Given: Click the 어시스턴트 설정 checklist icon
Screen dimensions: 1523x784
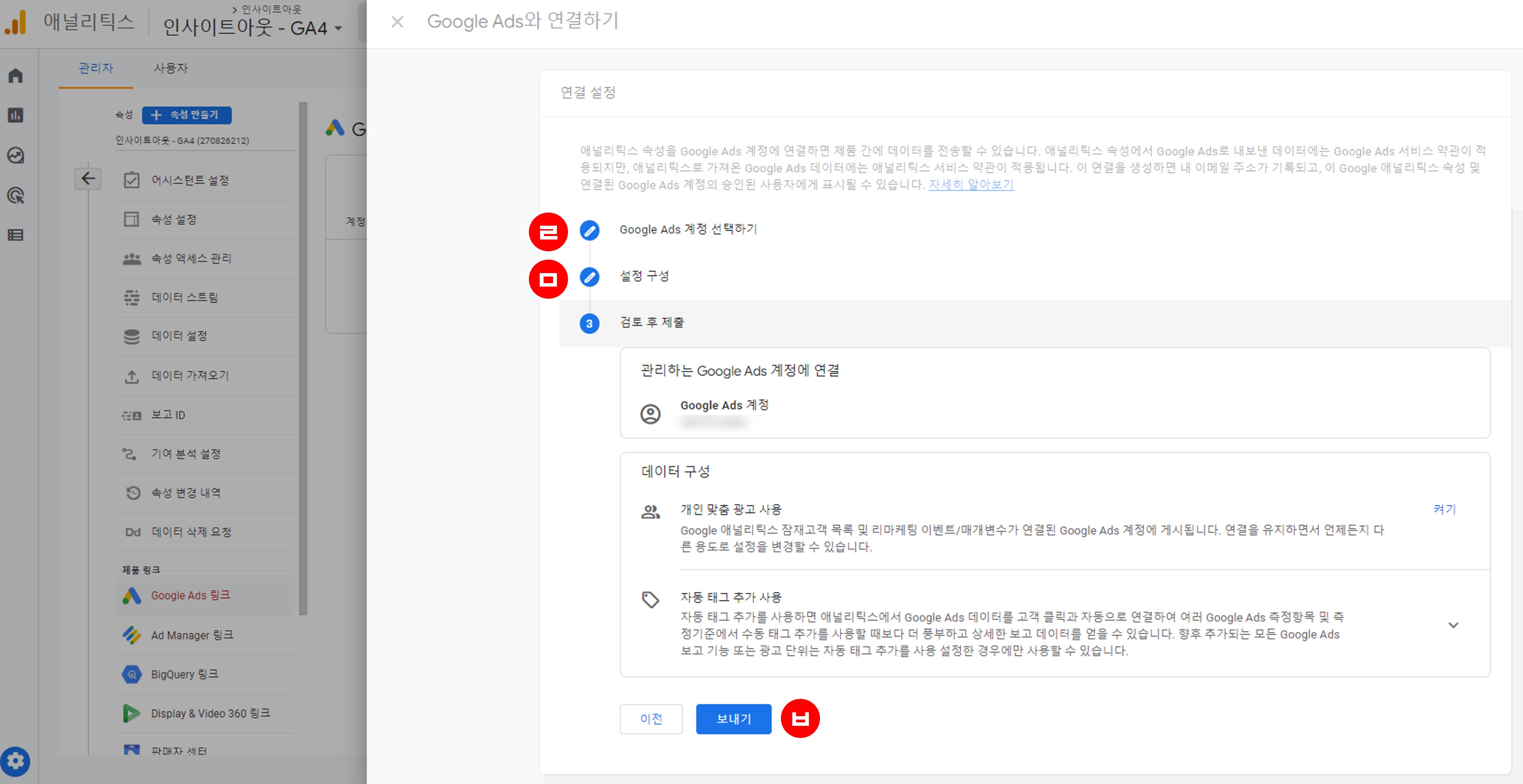Looking at the screenshot, I should (131, 180).
